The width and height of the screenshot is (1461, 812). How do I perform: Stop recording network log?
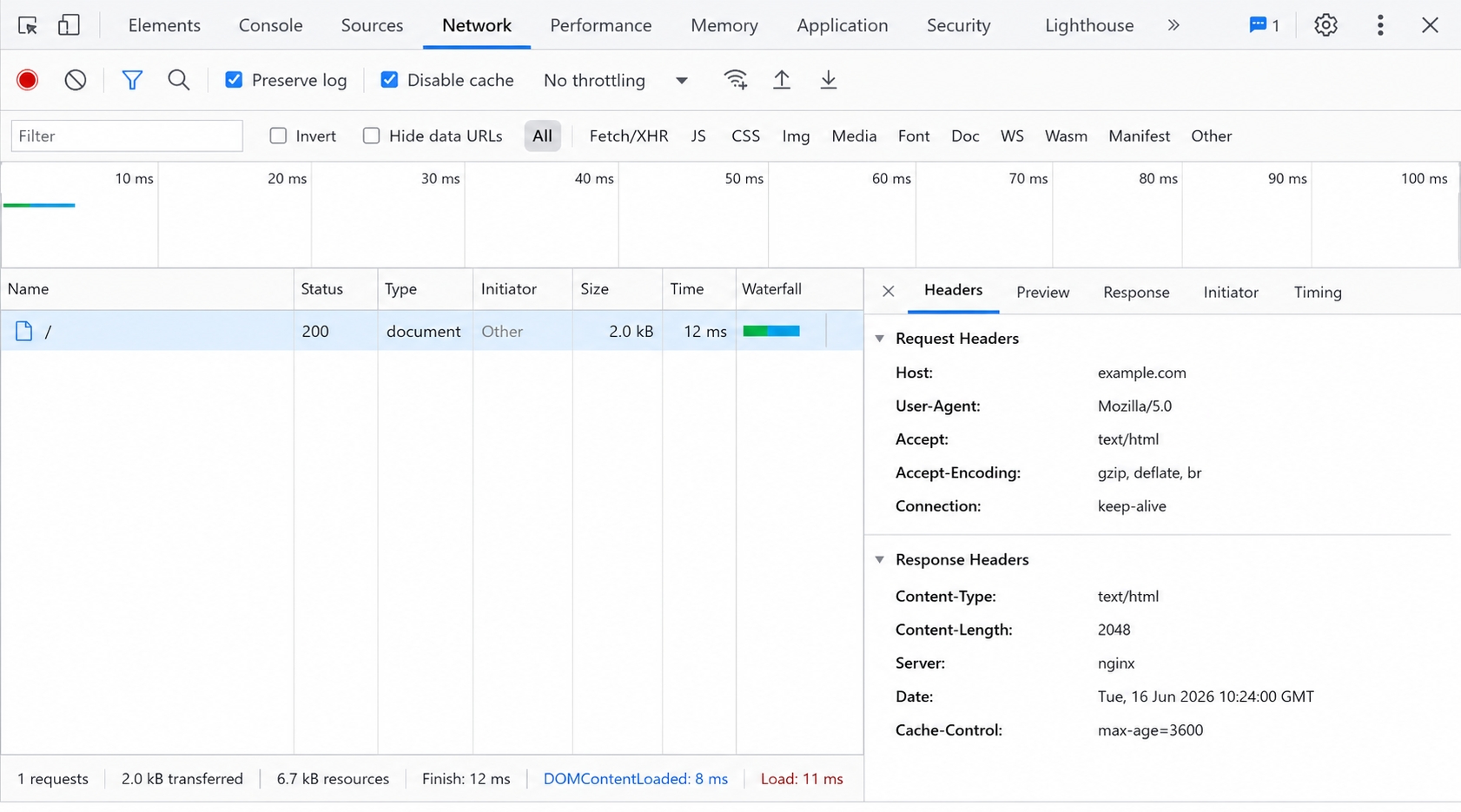(x=27, y=80)
